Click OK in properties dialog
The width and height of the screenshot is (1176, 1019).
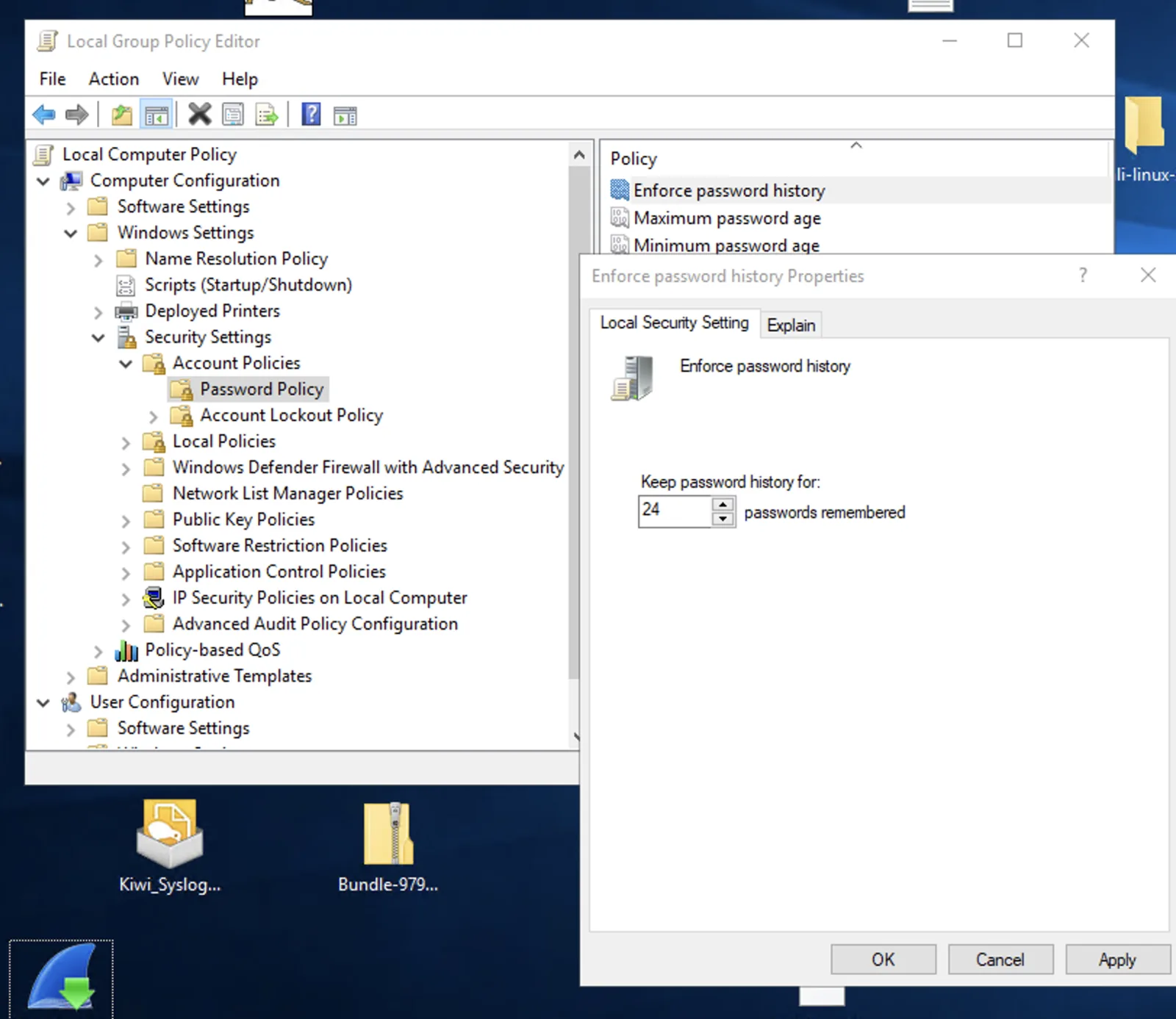coord(883,959)
